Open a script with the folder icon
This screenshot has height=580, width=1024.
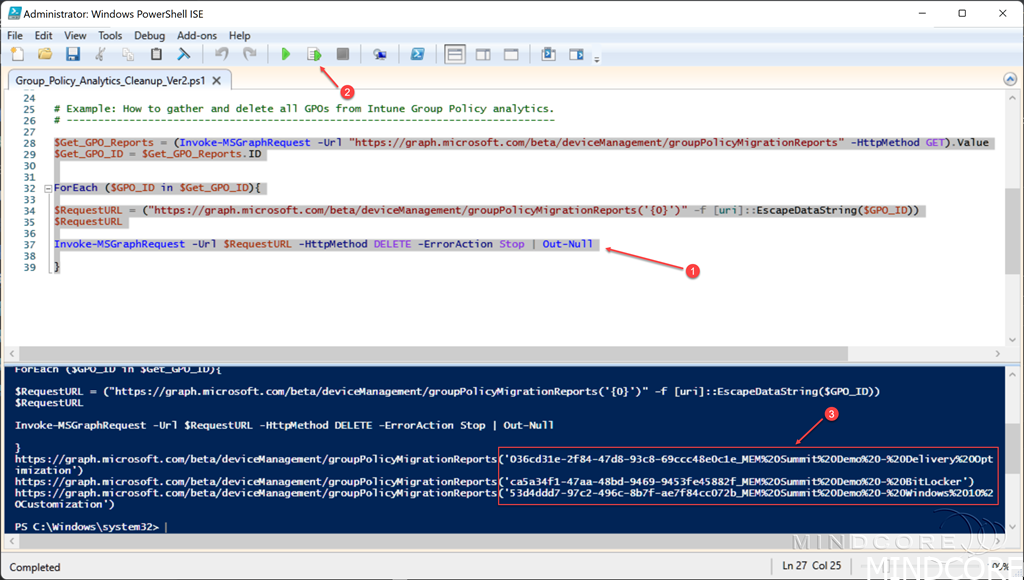pyautogui.click(x=45, y=54)
